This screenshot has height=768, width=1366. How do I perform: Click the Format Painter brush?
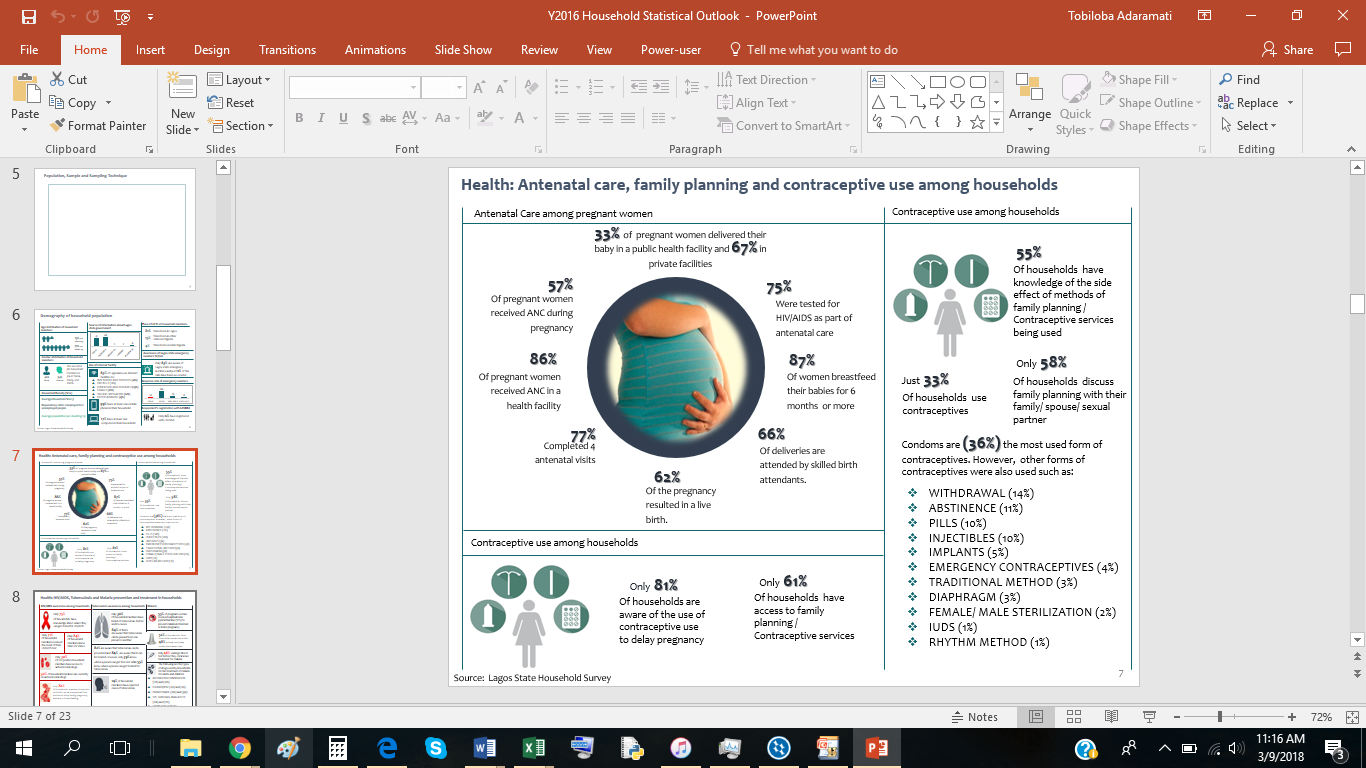98,125
